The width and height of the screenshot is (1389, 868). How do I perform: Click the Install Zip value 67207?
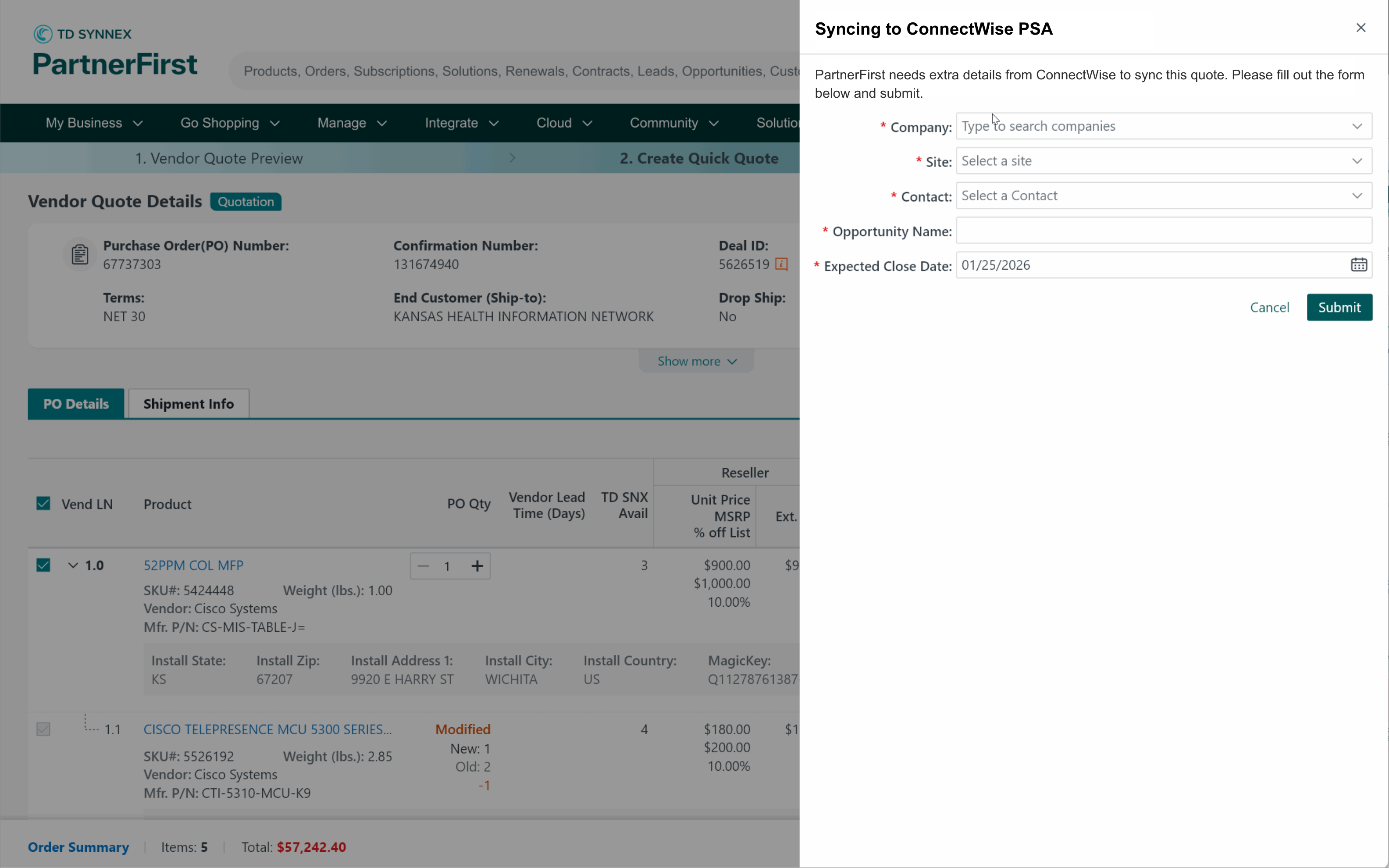[274, 679]
